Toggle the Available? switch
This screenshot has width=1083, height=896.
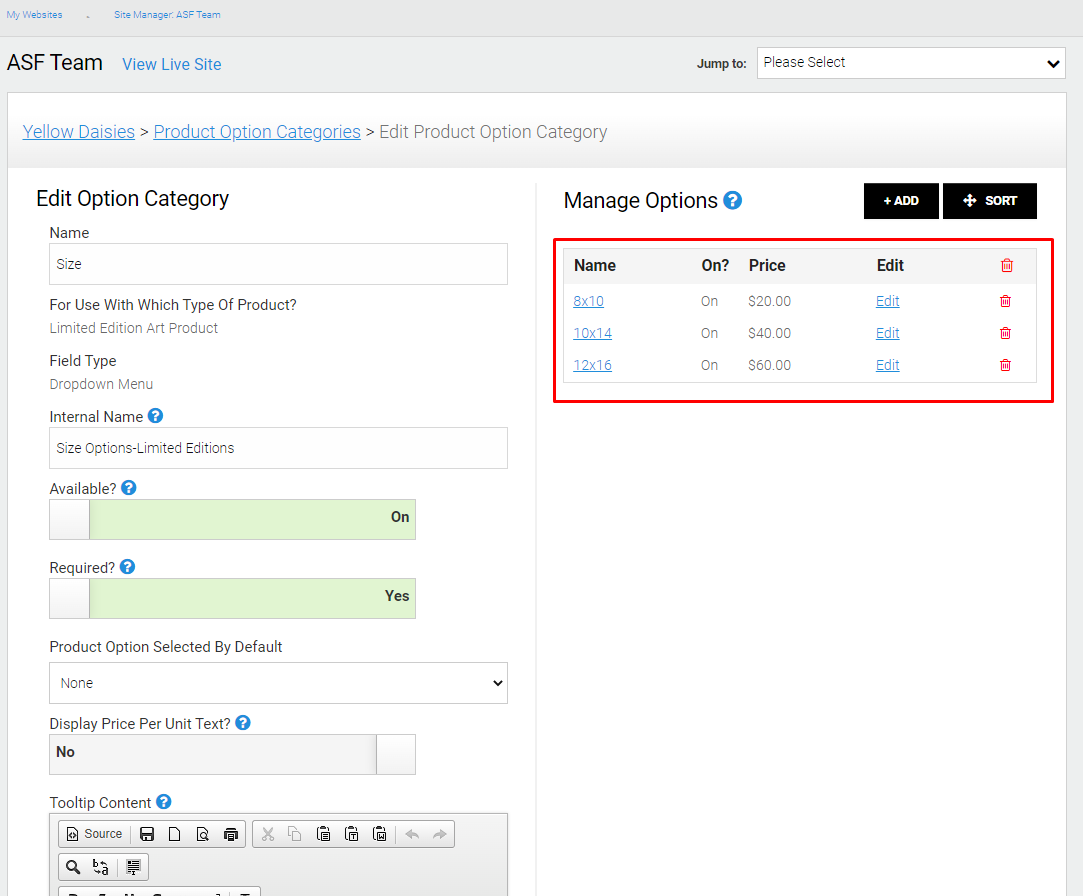tap(232, 520)
